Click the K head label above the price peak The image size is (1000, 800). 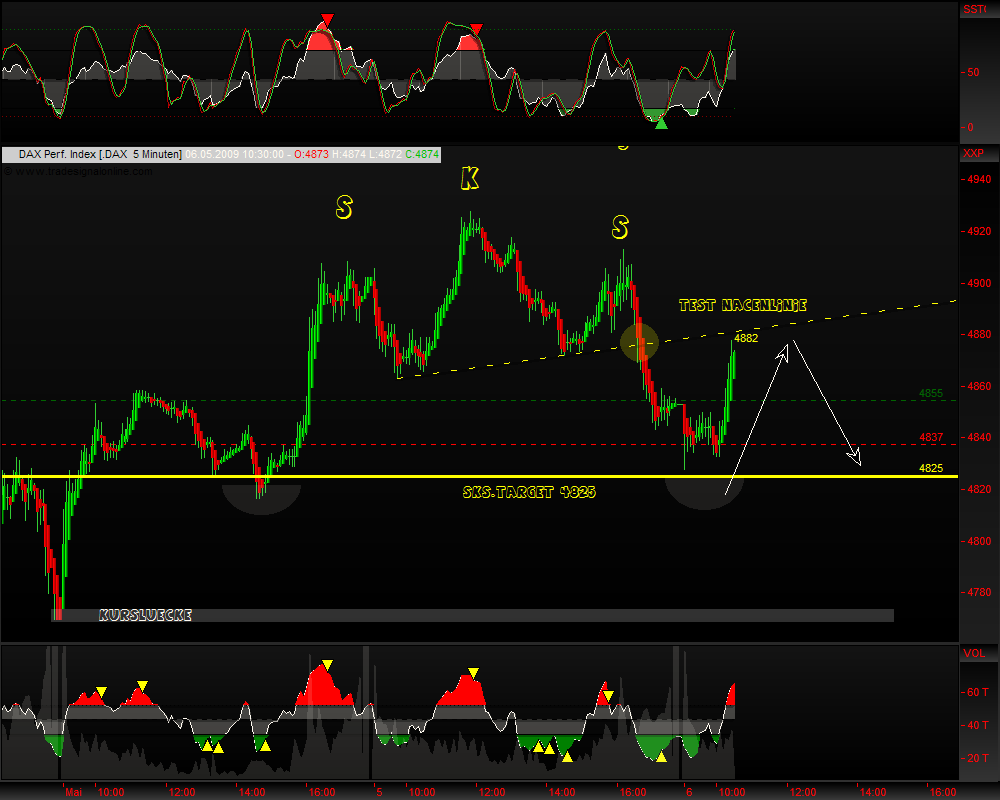point(468,180)
